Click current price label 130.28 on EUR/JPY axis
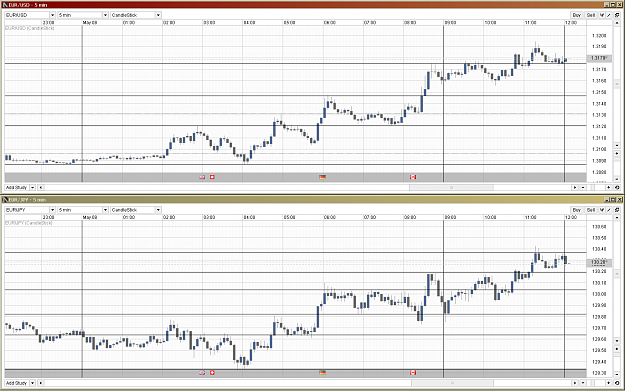Screen dimensions: 625x391 (x=598, y=262)
